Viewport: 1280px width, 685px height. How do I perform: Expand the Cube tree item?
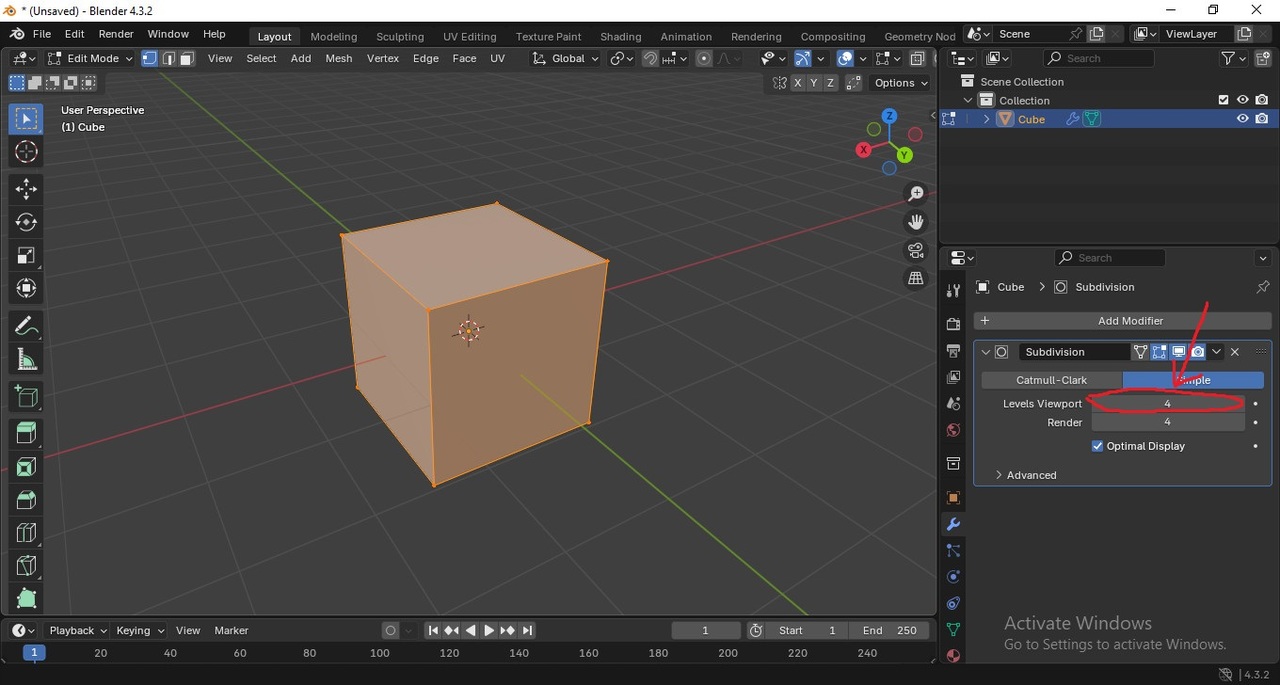[x=986, y=119]
